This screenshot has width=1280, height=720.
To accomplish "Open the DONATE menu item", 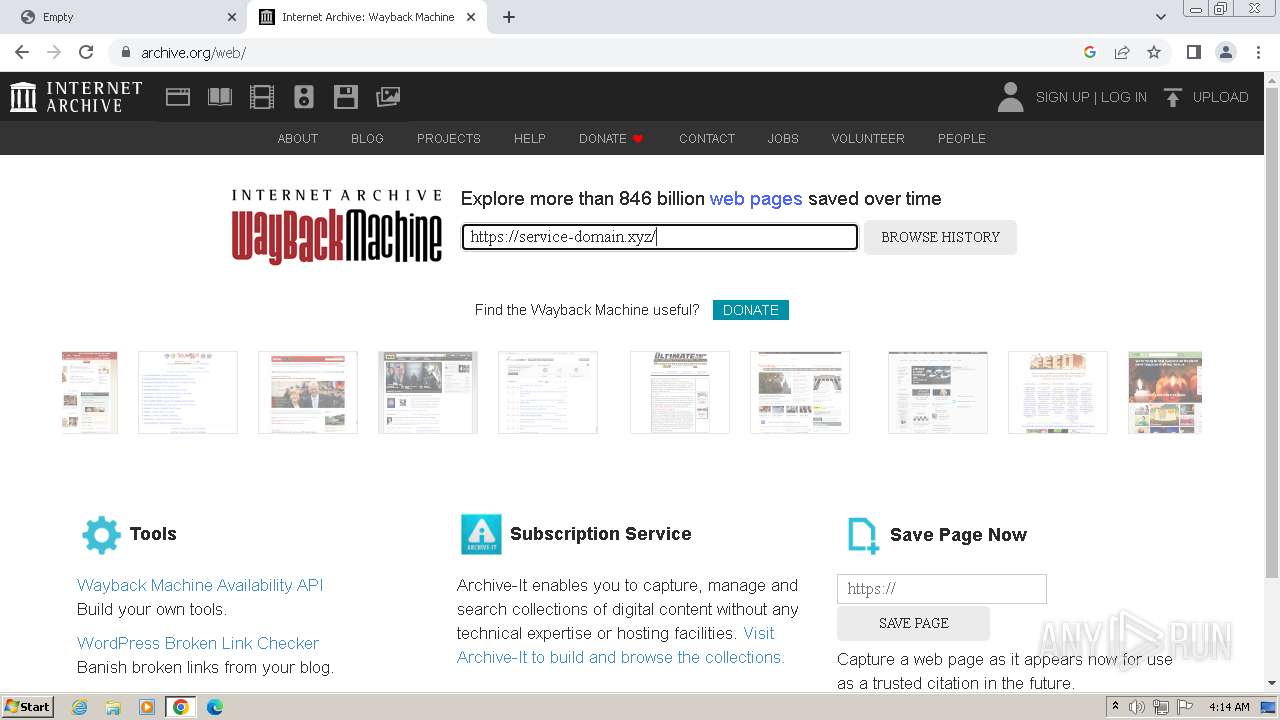I will [x=611, y=138].
